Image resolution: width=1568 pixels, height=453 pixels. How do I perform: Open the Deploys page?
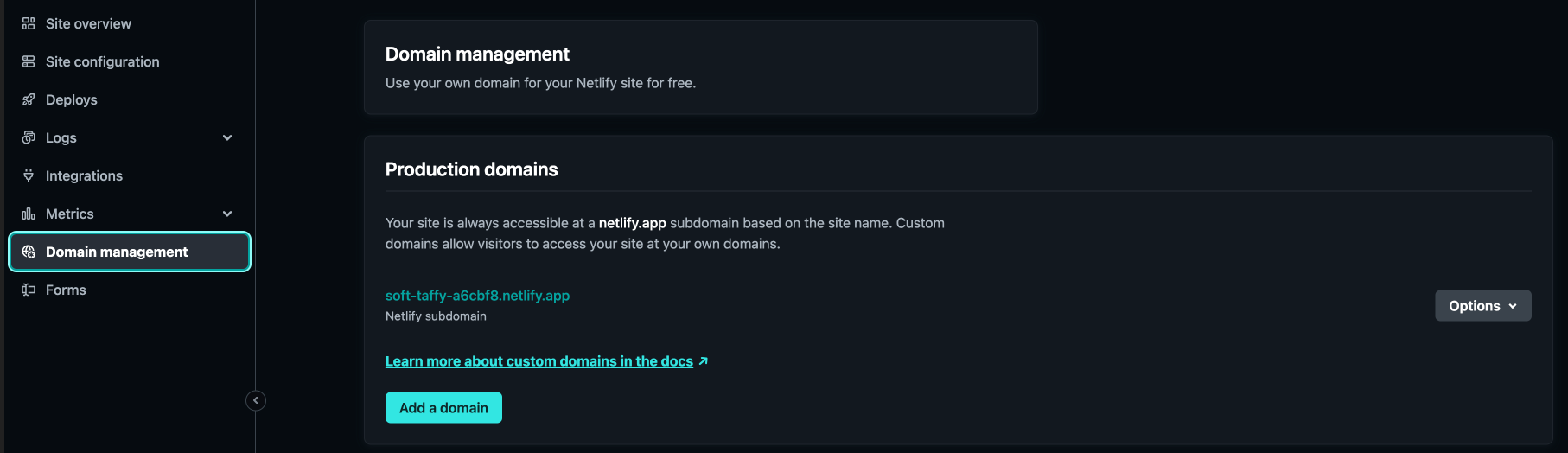click(x=72, y=99)
